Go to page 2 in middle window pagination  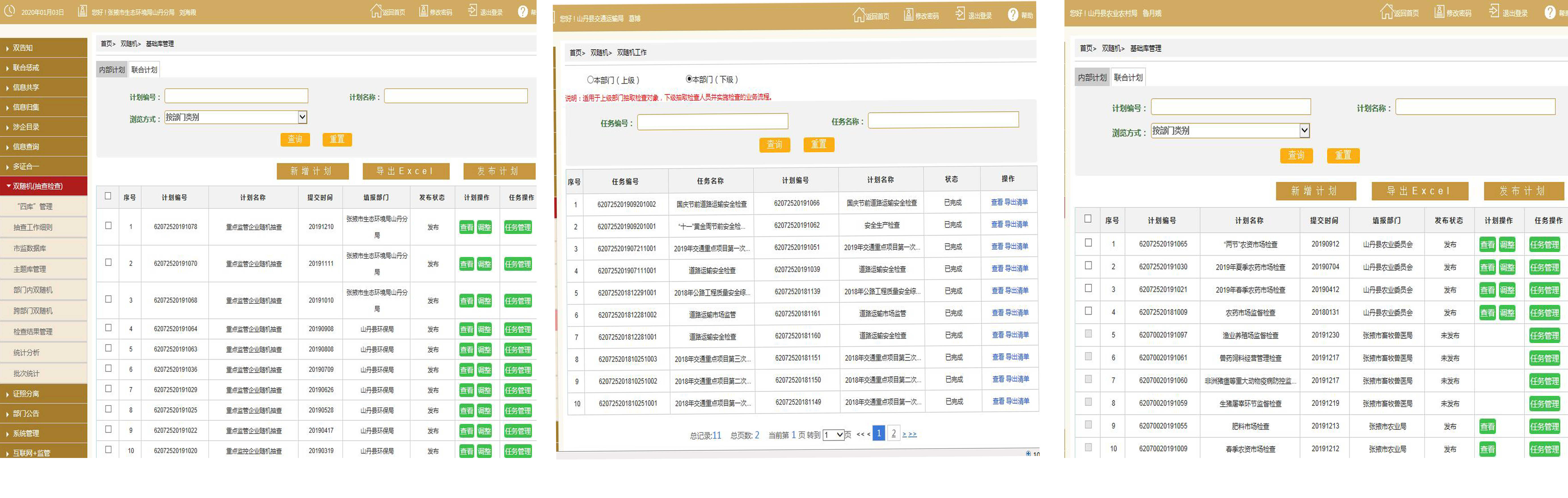click(894, 433)
